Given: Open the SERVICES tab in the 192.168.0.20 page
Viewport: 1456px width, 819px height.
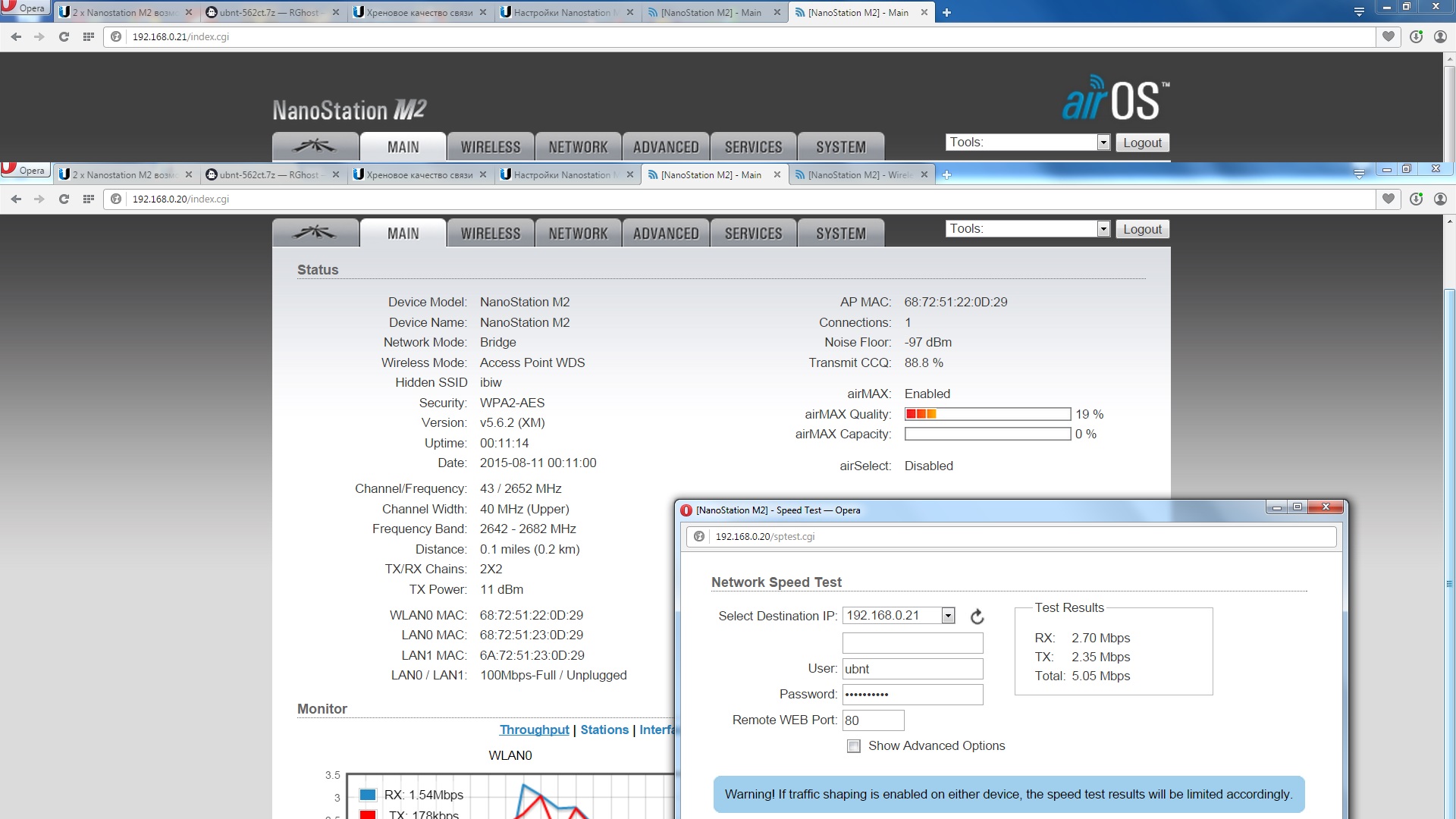Looking at the screenshot, I should click(x=753, y=233).
